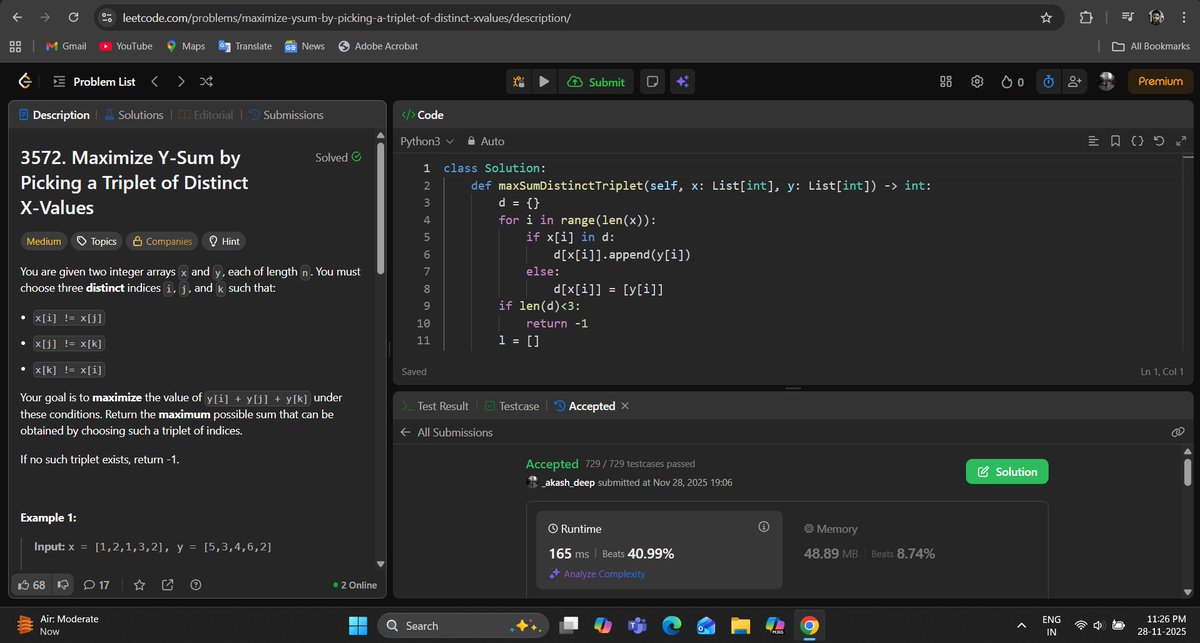Open the Python3 language dropdown

click(427, 142)
